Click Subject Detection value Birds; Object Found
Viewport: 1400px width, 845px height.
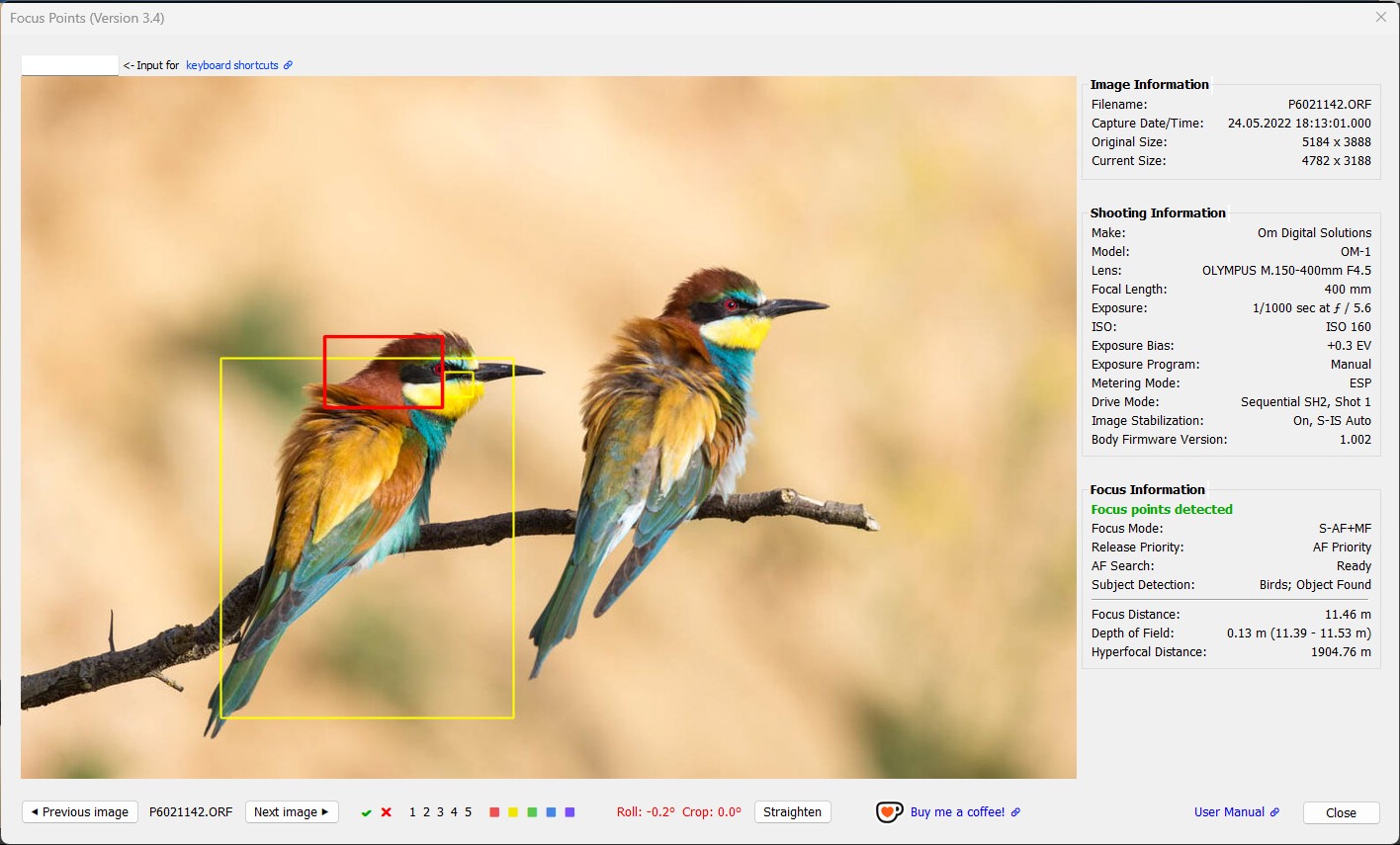click(x=1315, y=585)
